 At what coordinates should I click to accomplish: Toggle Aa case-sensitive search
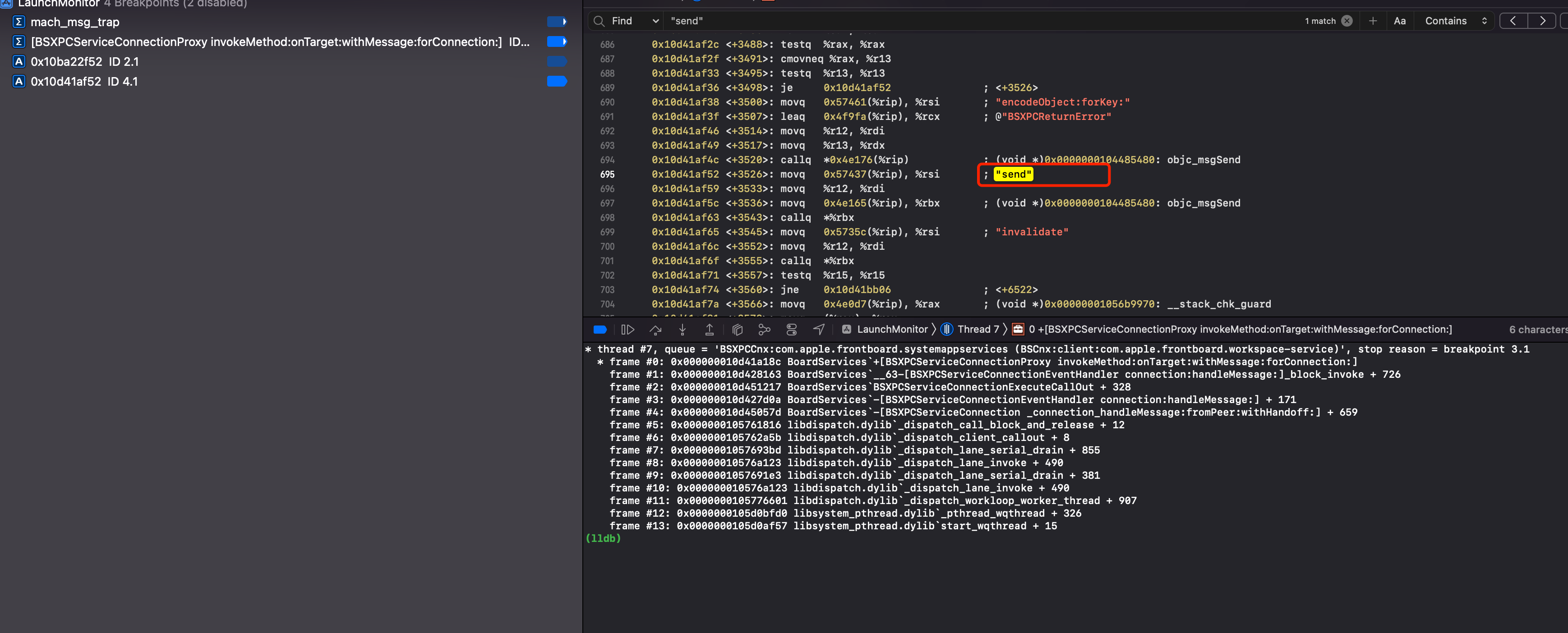(x=1399, y=21)
